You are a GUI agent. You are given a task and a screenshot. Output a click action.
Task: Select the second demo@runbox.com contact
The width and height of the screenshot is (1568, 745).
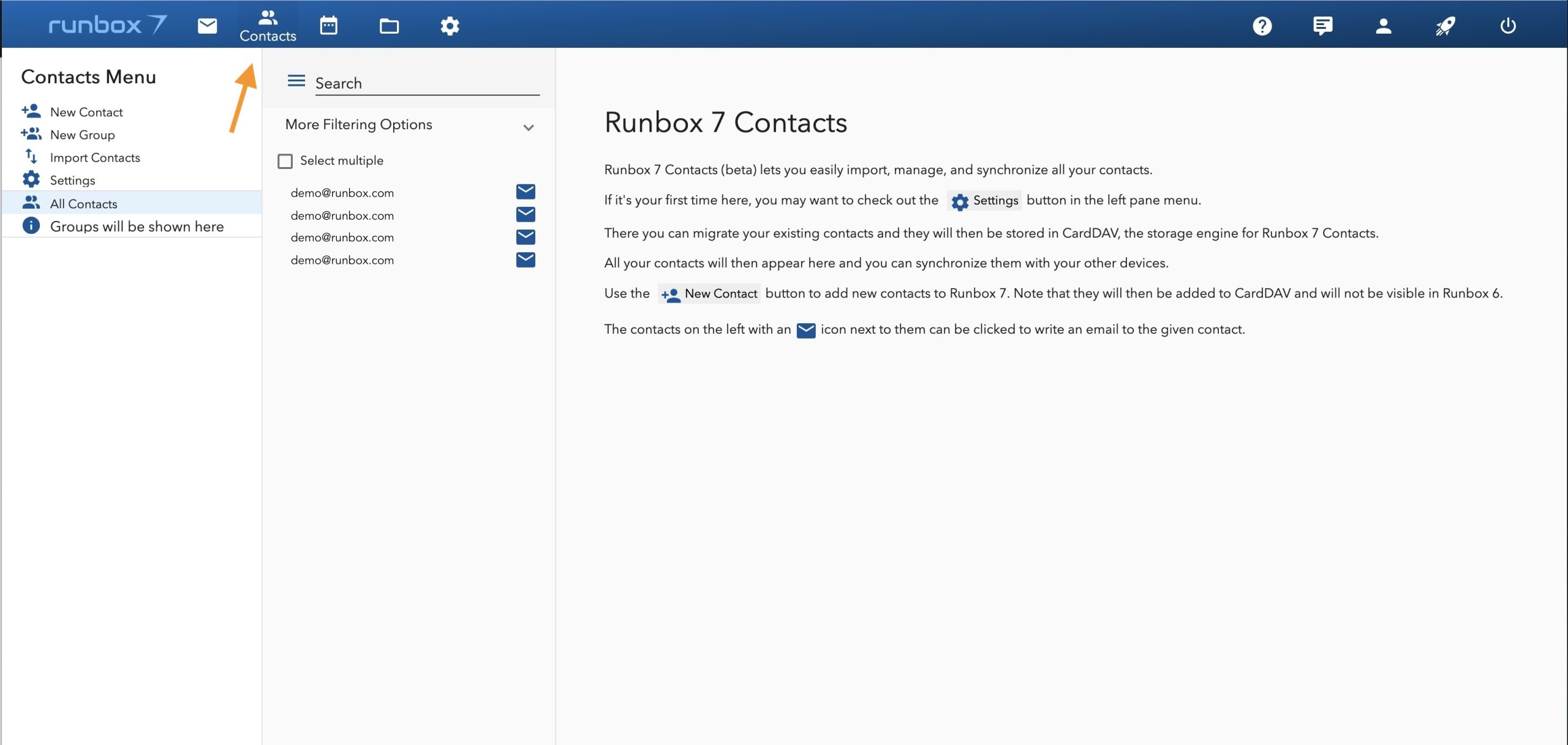[342, 215]
